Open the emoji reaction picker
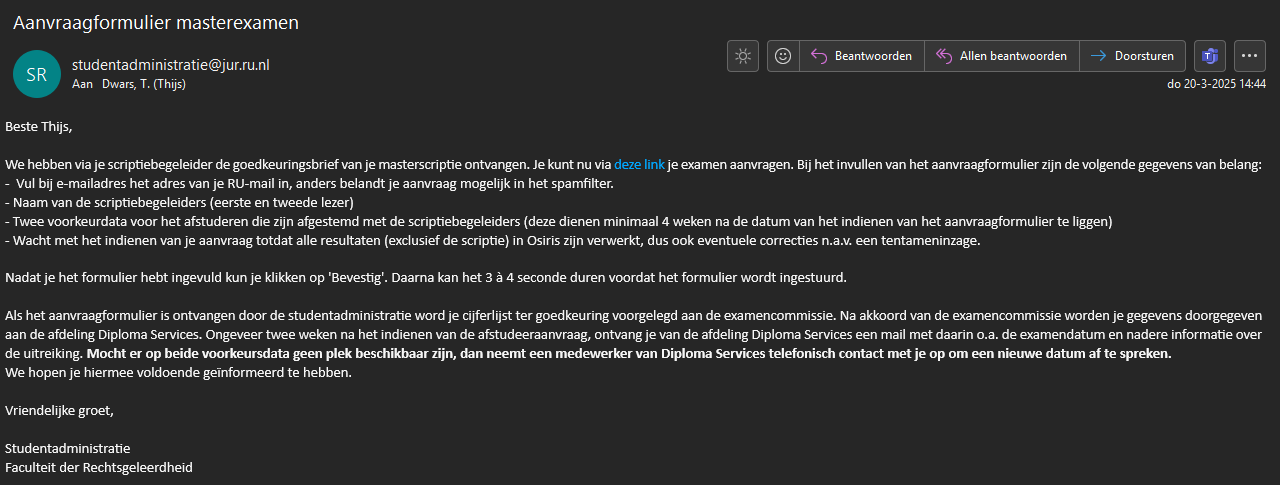1280x485 pixels. click(783, 56)
